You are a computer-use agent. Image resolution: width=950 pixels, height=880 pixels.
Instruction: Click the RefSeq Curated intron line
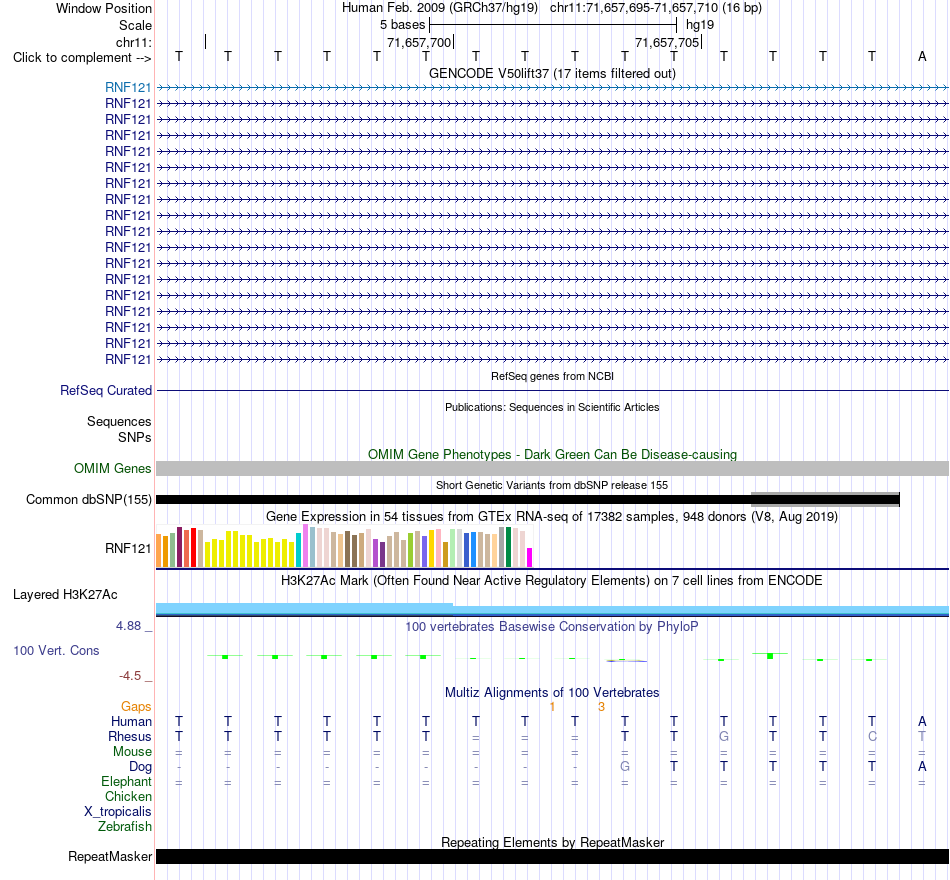click(x=553, y=390)
